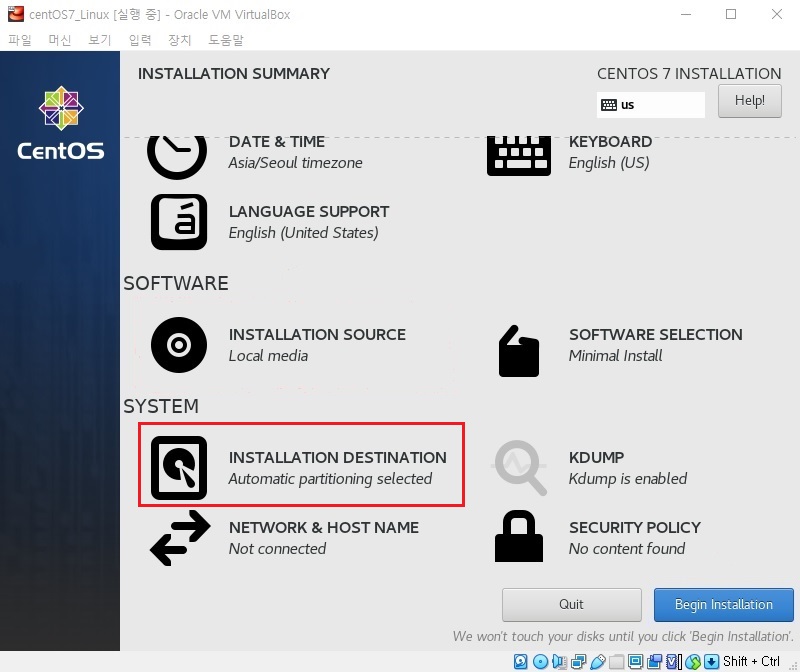Open the 파일 menu
800x672 pixels.
click(x=20, y=40)
